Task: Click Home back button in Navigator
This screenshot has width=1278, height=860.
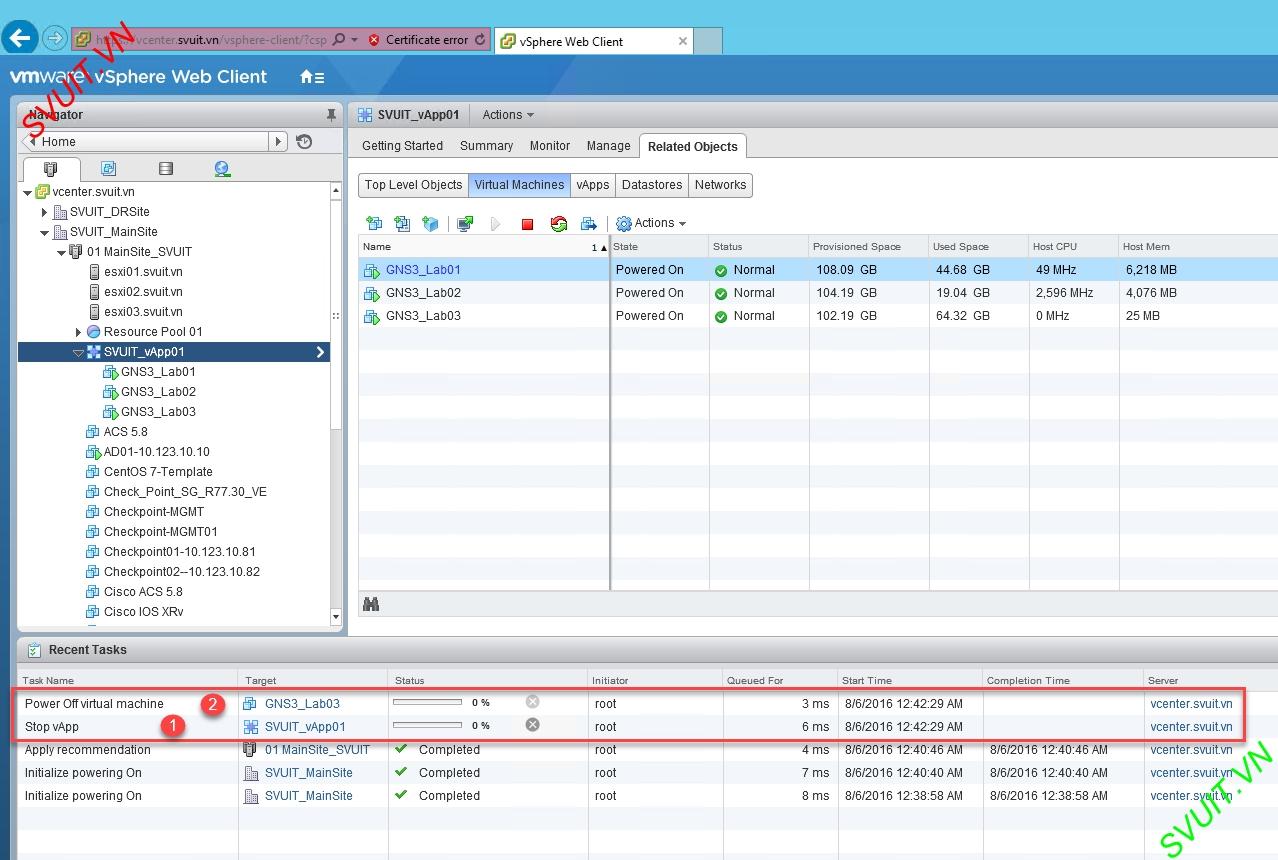Action: [30, 142]
